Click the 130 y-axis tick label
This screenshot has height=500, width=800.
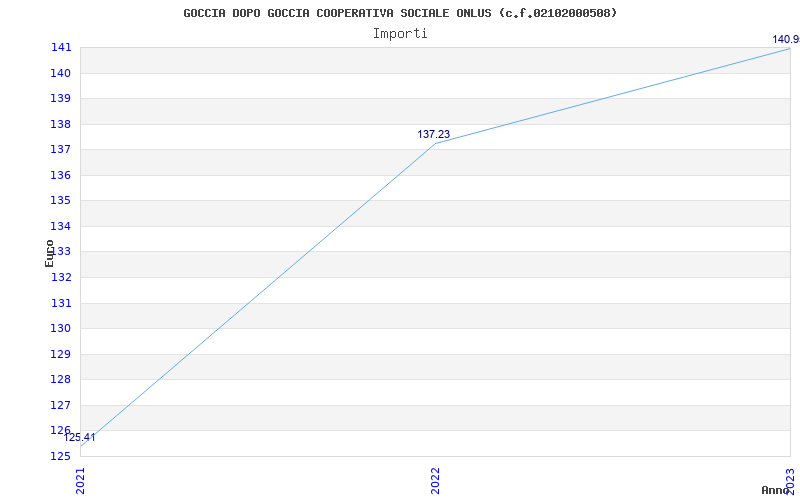click(60, 329)
